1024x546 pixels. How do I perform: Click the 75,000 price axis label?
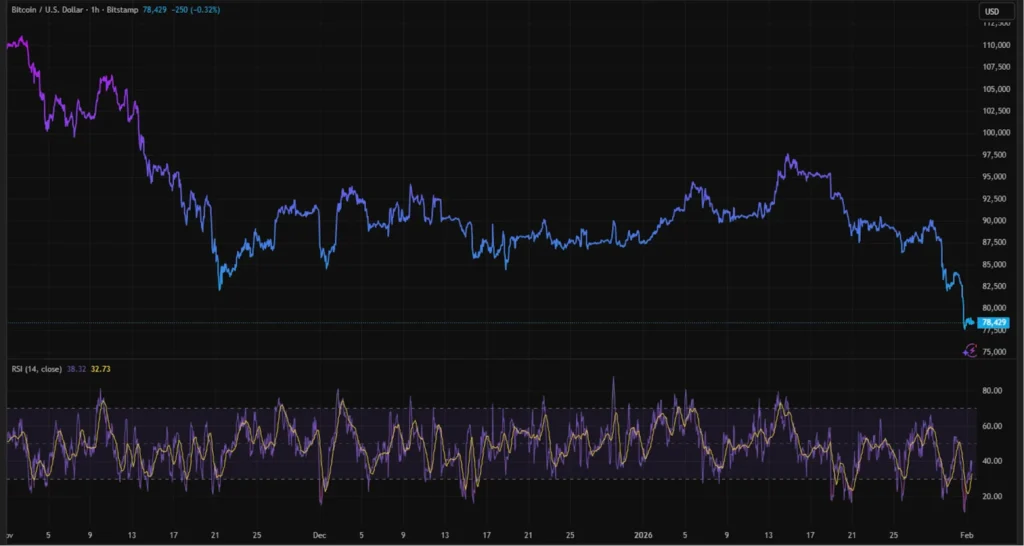[997, 352]
